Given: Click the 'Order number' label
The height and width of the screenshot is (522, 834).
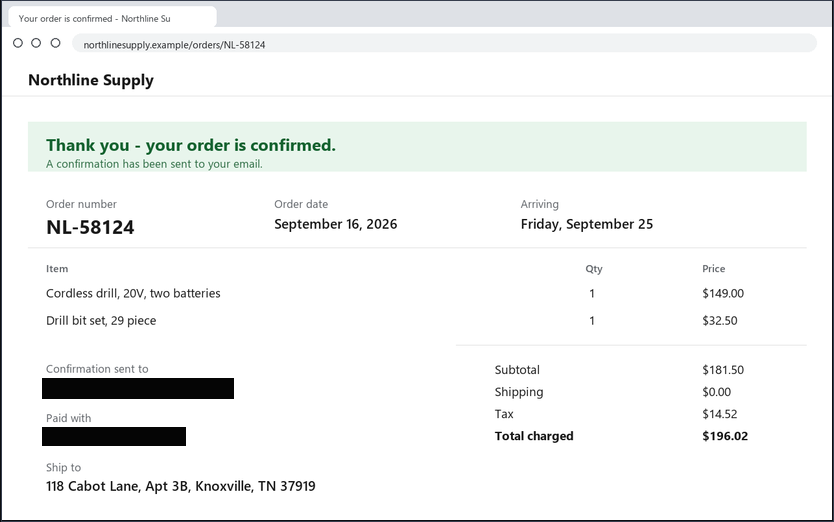Looking at the screenshot, I should (x=81, y=204).
